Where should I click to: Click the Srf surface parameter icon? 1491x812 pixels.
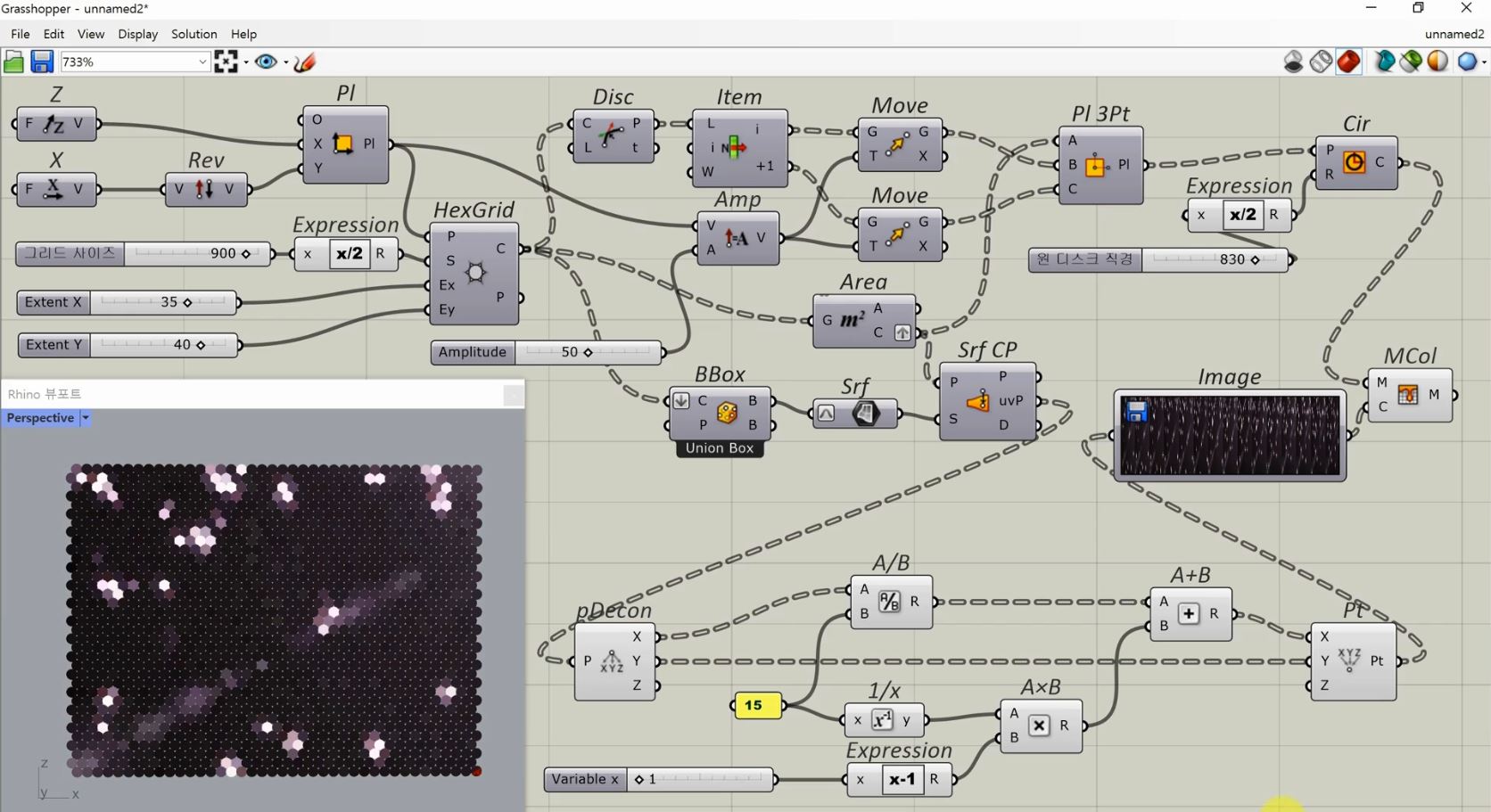coord(865,413)
